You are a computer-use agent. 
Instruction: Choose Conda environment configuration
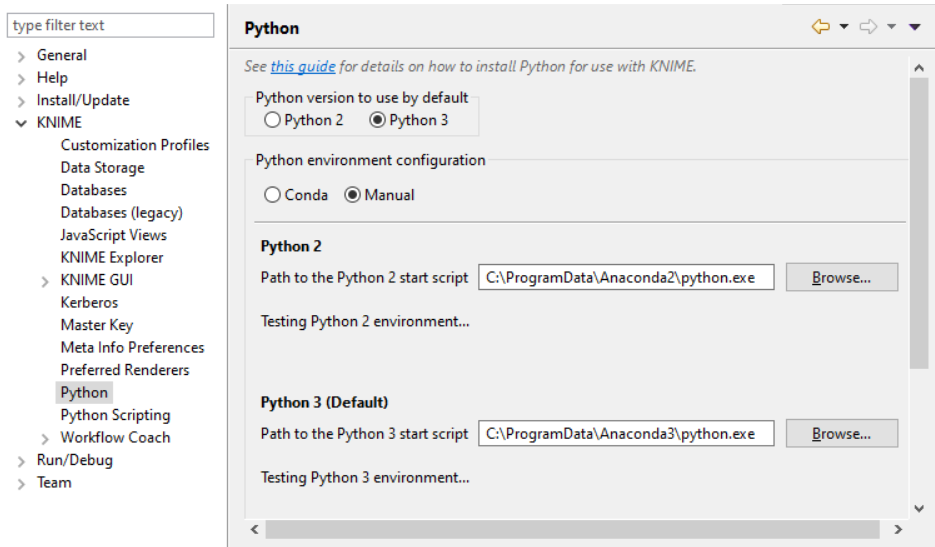pos(272,195)
